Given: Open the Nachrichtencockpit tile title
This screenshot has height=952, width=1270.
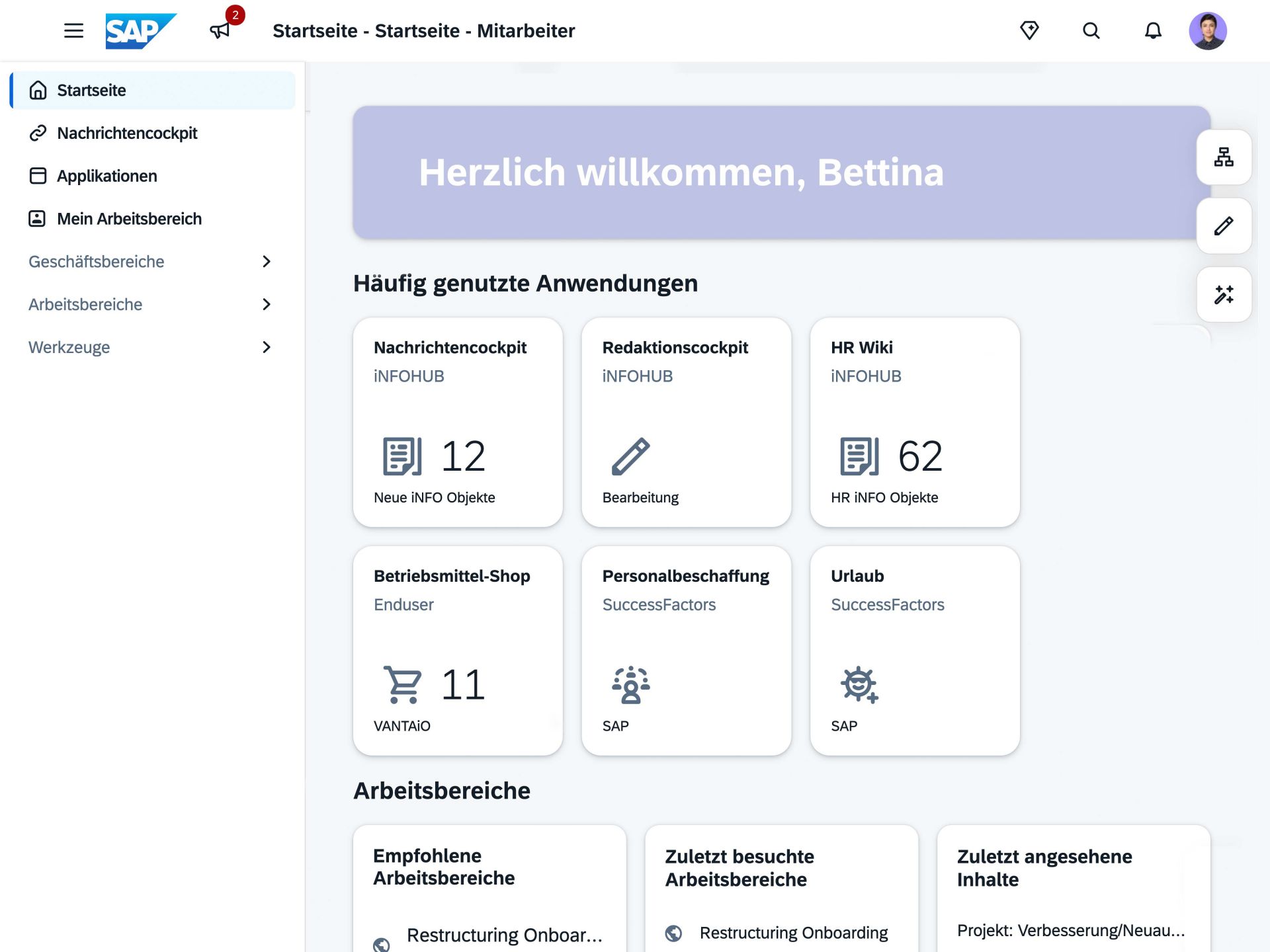Looking at the screenshot, I should coord(450,348).
